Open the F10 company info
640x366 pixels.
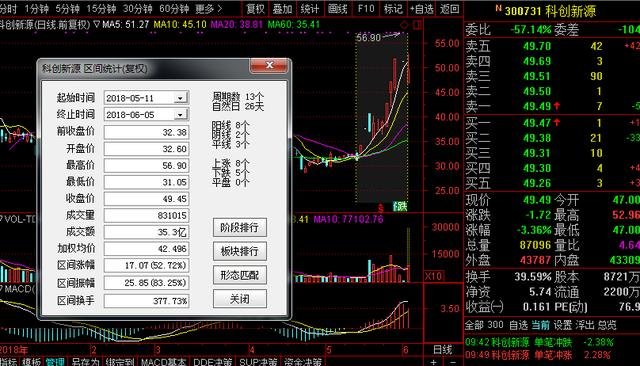pyautogui.click(x=366, y=9)
